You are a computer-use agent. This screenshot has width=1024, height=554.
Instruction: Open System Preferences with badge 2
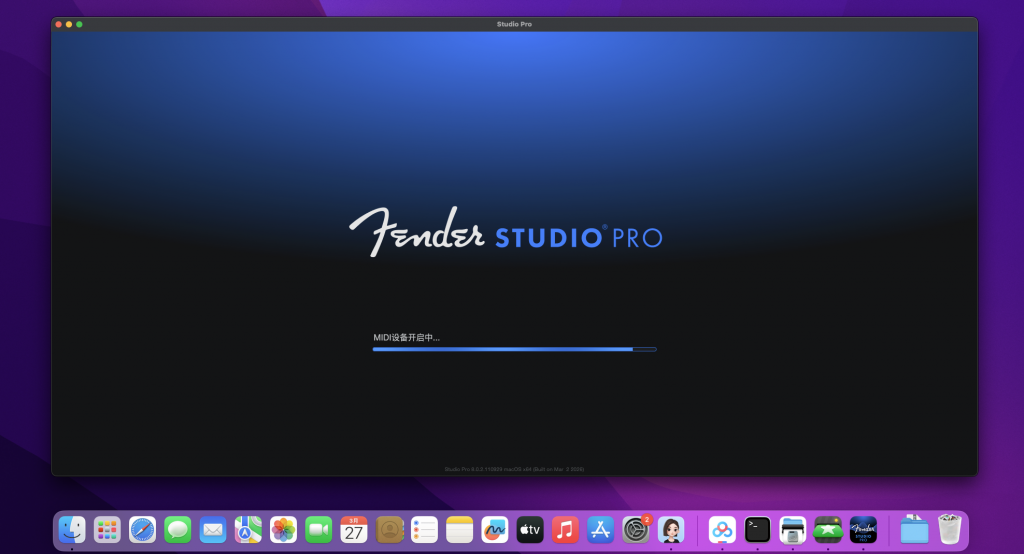(636, 529)
